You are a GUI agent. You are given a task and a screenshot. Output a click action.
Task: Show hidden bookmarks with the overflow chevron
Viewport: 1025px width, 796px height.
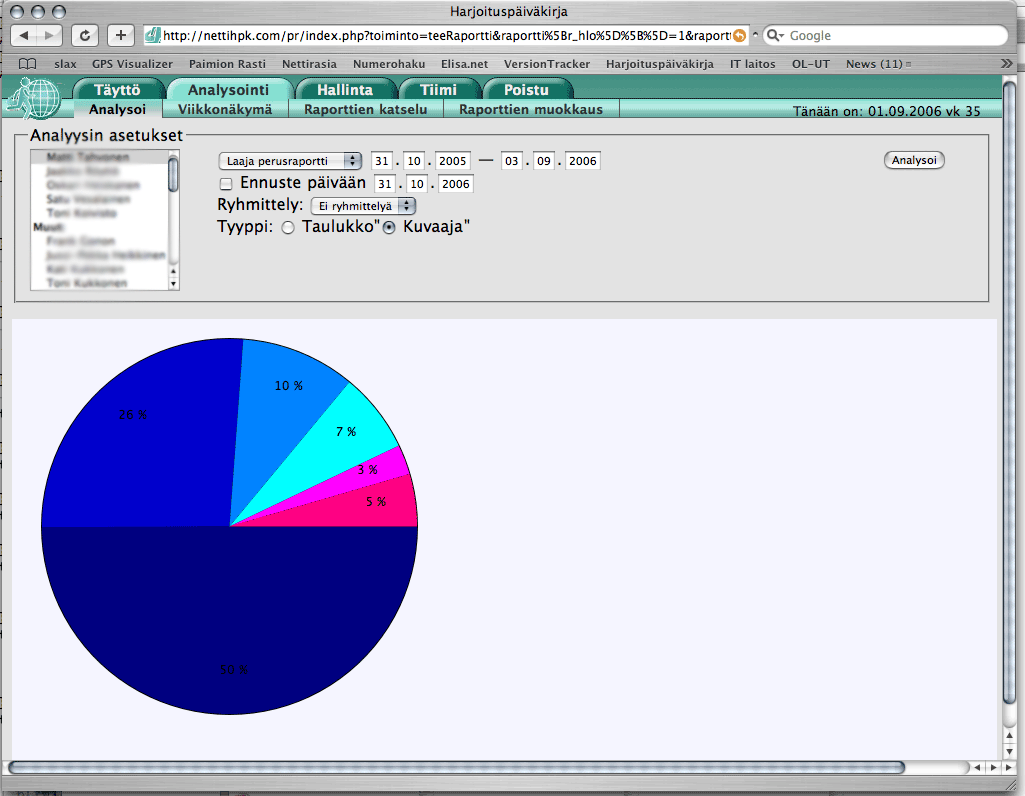coord(1007,63)
